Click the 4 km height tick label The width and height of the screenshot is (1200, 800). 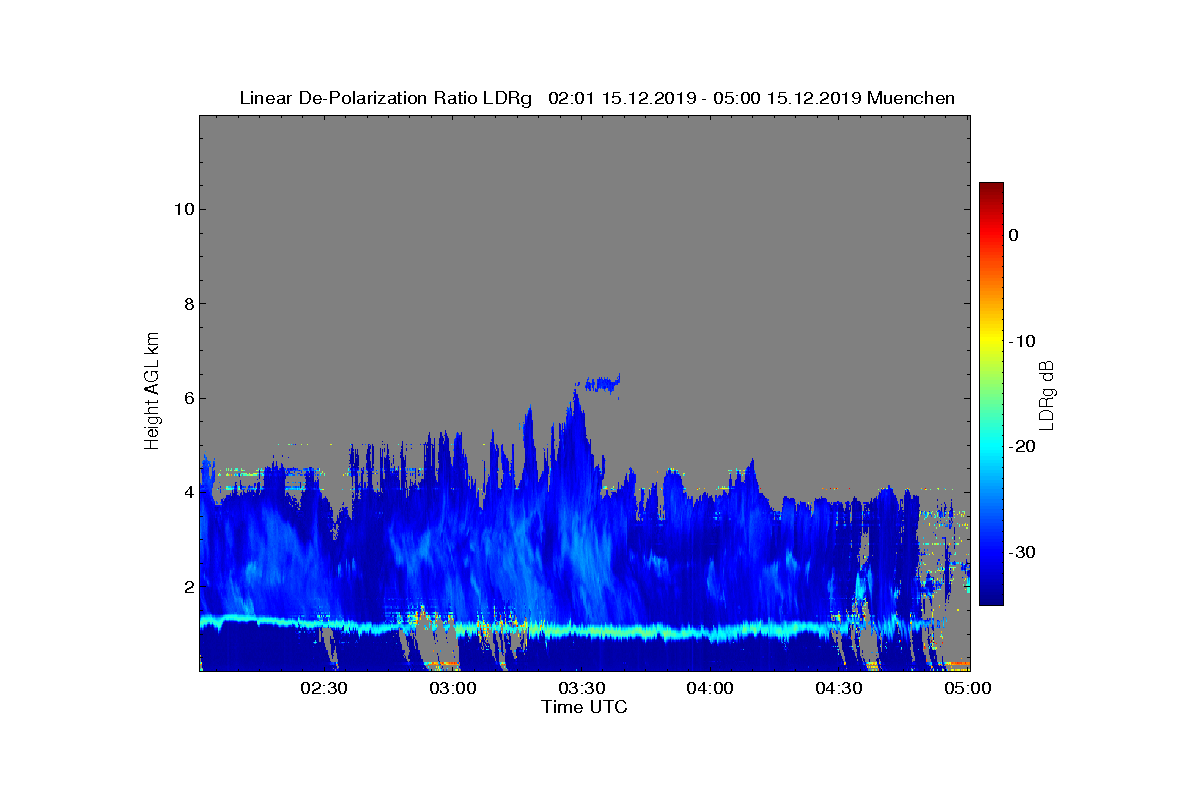[188, 492]
